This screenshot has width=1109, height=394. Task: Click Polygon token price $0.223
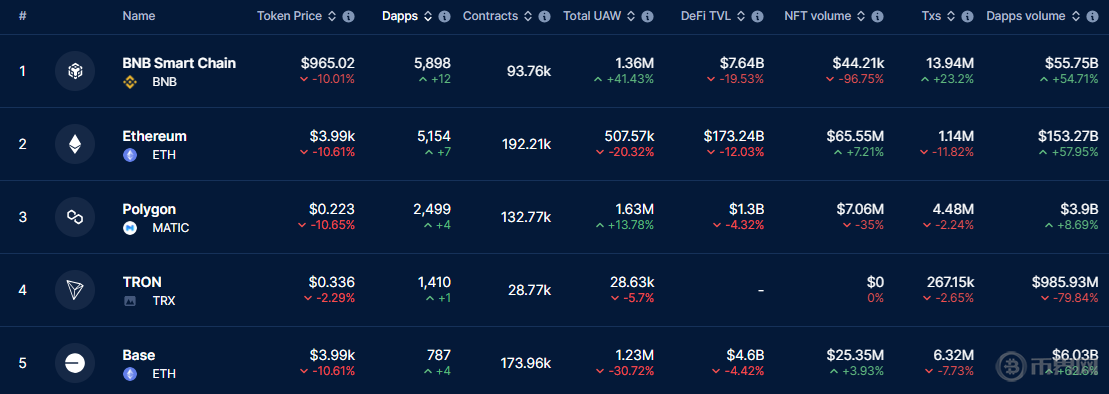pyautogui.click(x=332, y=209)
